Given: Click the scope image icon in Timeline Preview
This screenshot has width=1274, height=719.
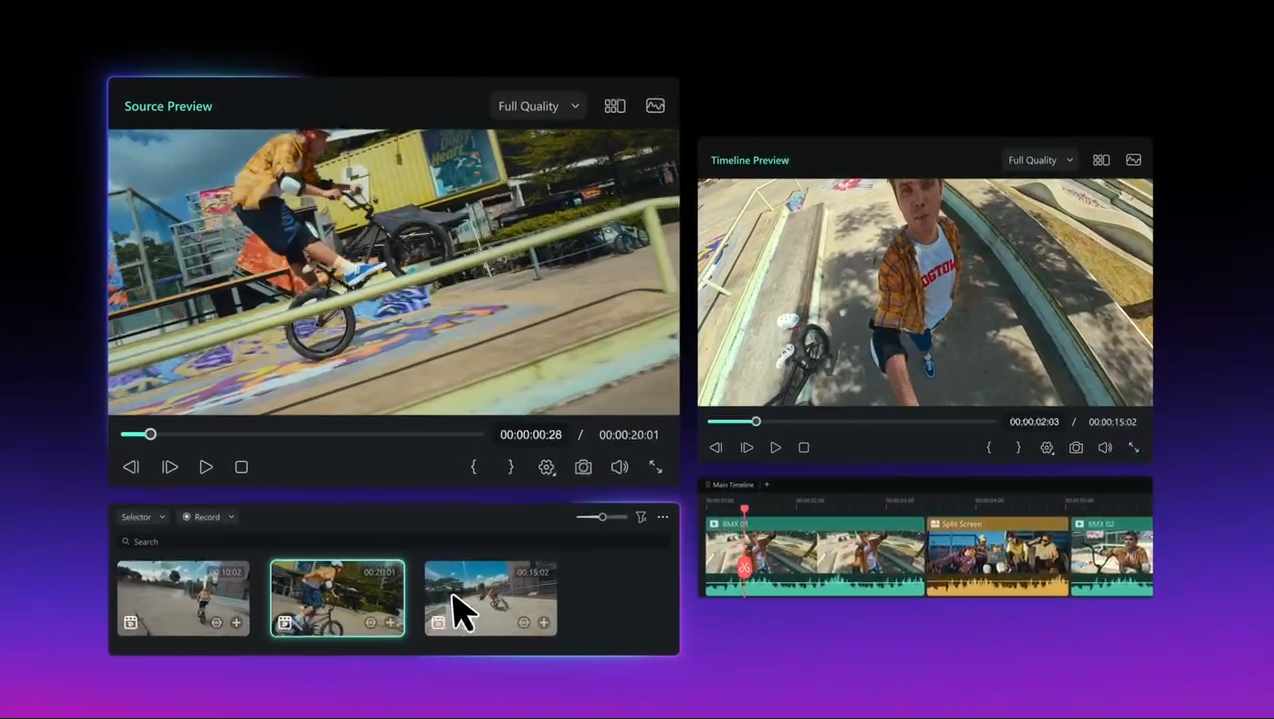Looking at the screenshot, I should 1134,160.
